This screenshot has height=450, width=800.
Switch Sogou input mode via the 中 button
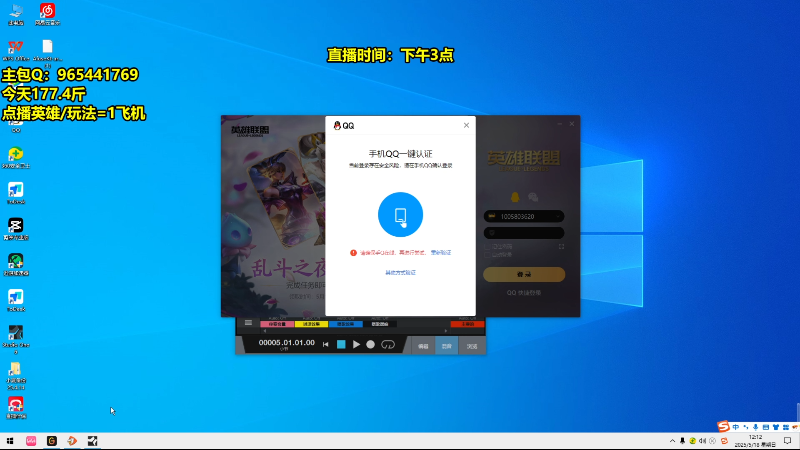pyautogui.click(x=736, y=427)
